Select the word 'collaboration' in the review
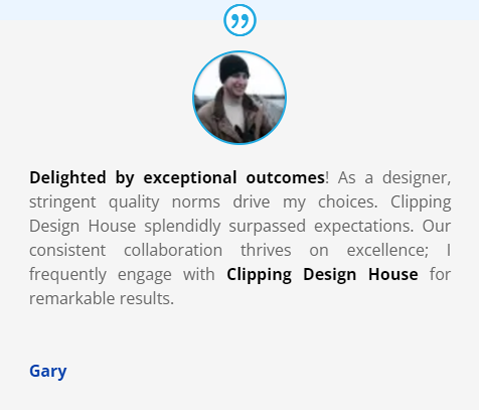 173,250
